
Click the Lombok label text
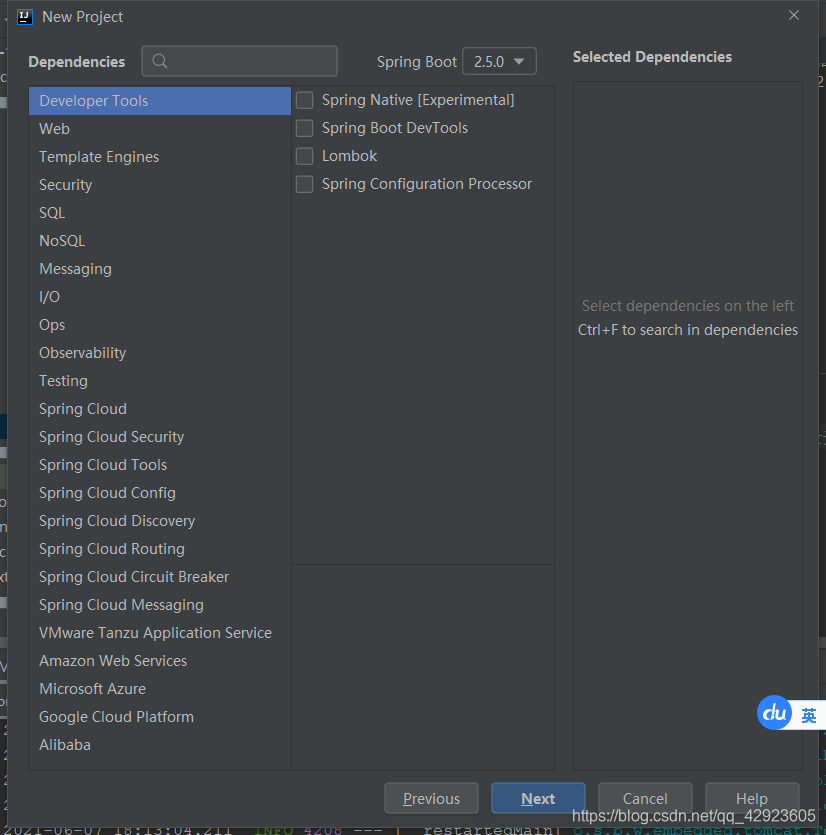349,156
